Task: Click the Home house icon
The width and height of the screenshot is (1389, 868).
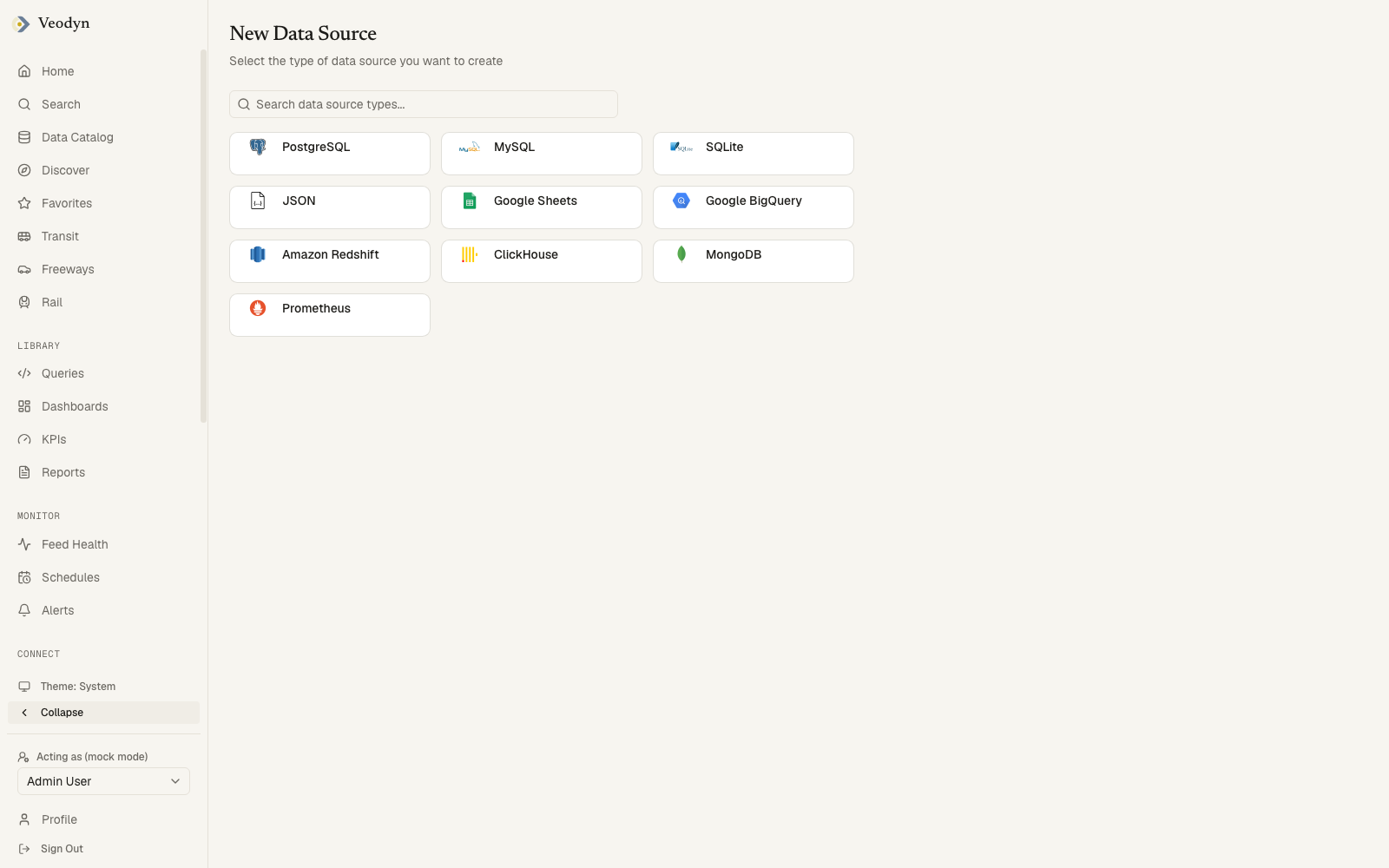Action: tap(24, 71)
